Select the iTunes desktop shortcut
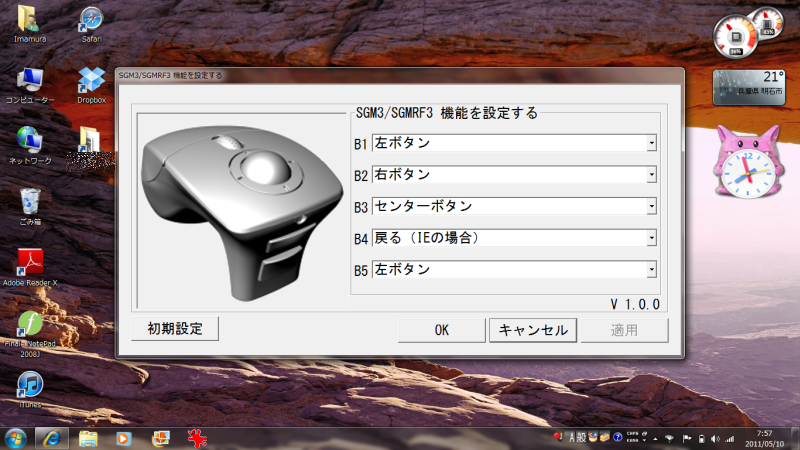 30,390
